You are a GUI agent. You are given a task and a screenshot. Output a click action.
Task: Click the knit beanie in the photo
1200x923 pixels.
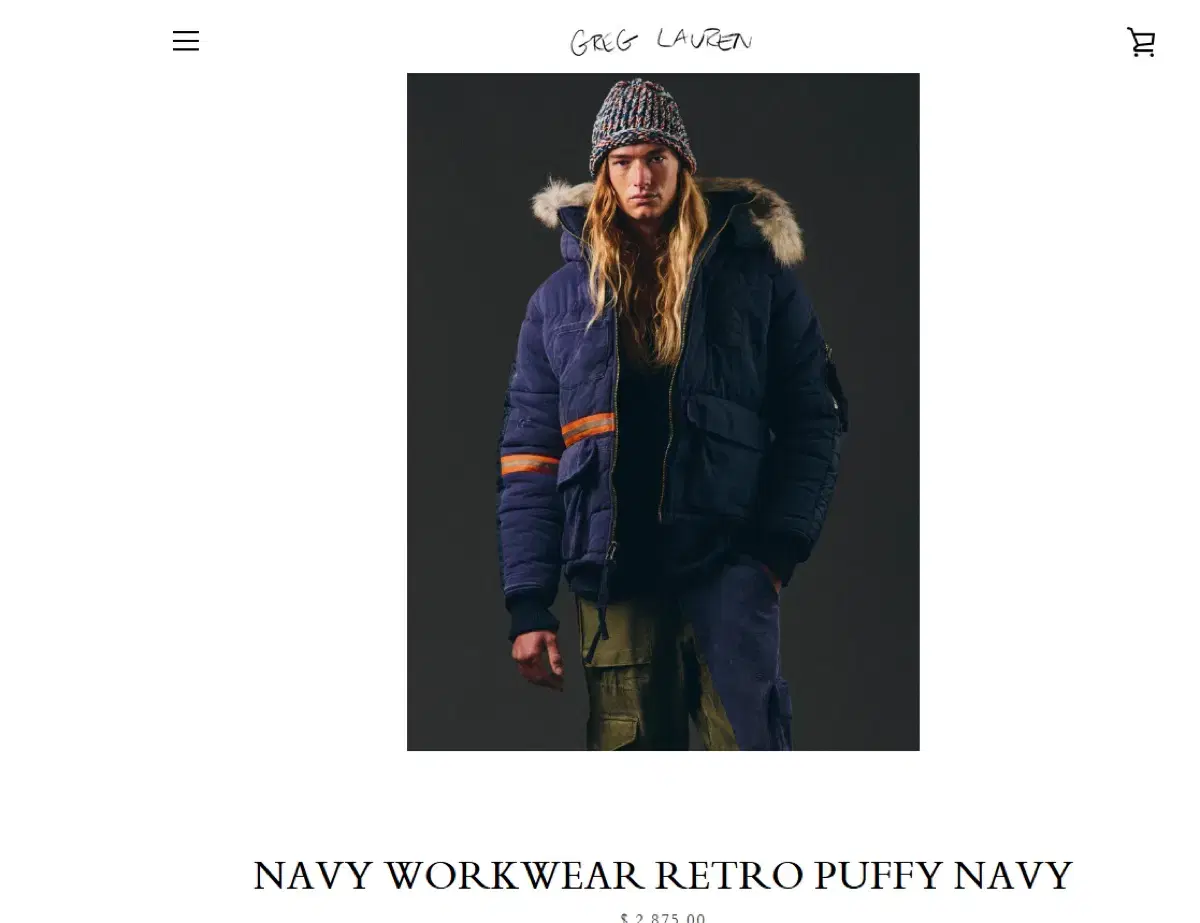(x=642, y=125)
